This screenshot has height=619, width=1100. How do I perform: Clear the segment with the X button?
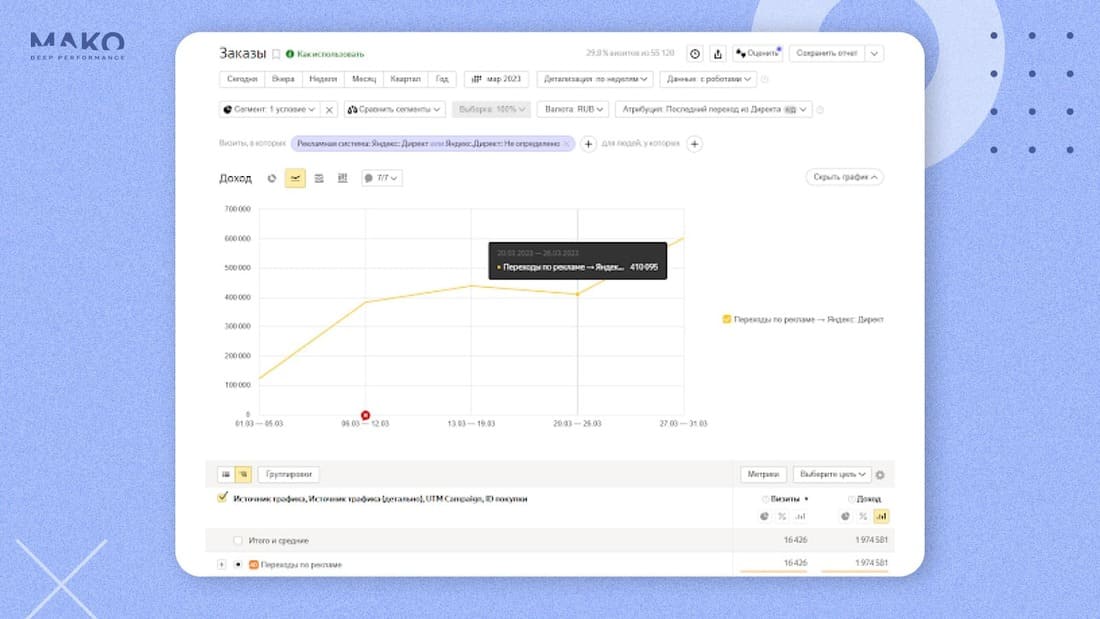point(329,109)
